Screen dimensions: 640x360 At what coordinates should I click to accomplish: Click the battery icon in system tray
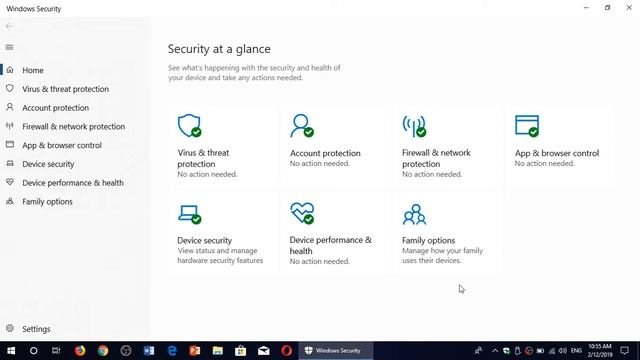coord(540,351)
